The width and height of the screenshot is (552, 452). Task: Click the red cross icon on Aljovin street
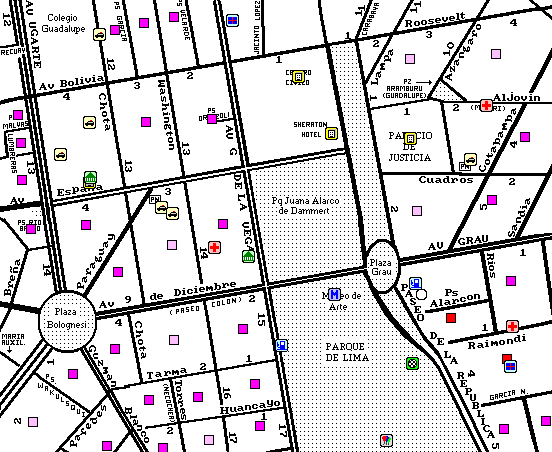pos(486,105)
